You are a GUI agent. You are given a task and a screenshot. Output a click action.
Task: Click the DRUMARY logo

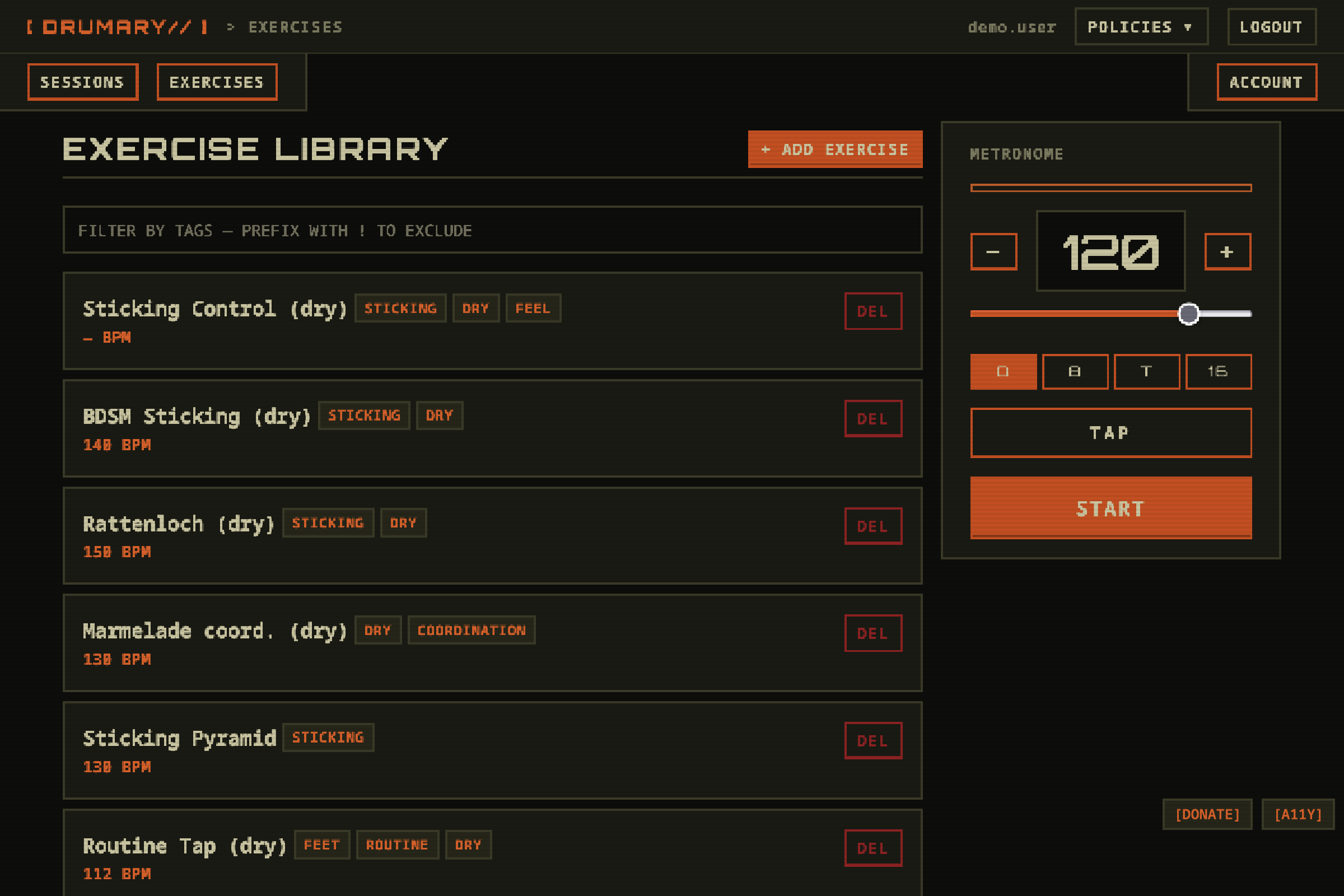[117, 27]
